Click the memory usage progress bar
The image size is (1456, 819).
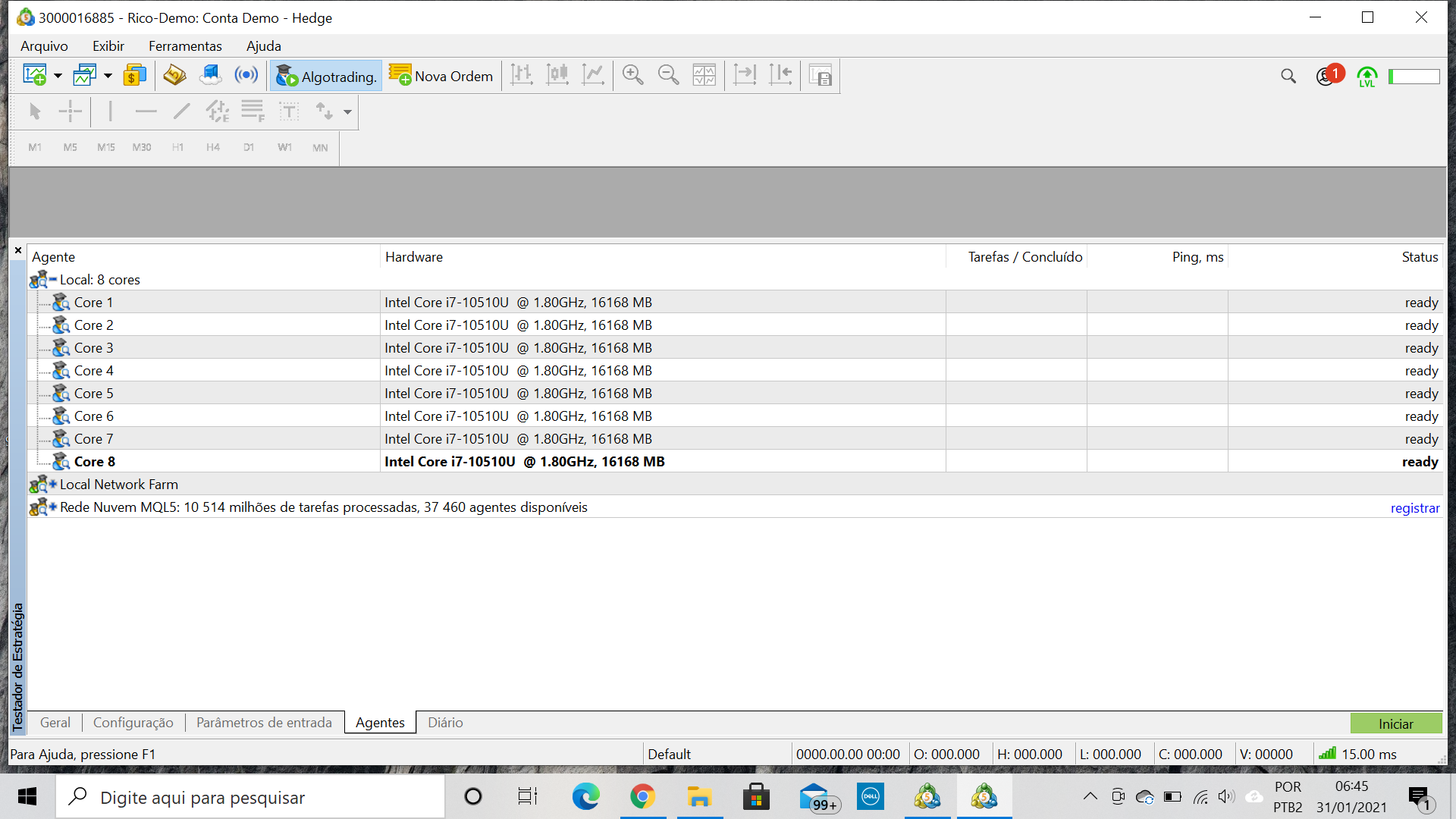1414,76
